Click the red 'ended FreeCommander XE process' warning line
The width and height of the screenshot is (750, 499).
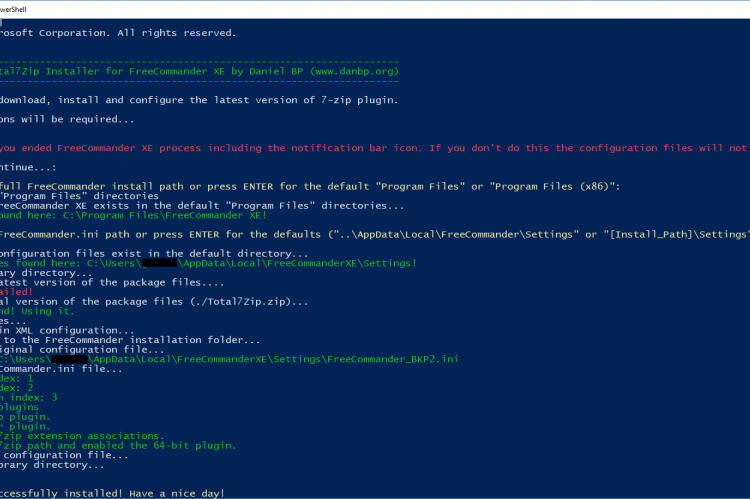[x=375, y=148]
